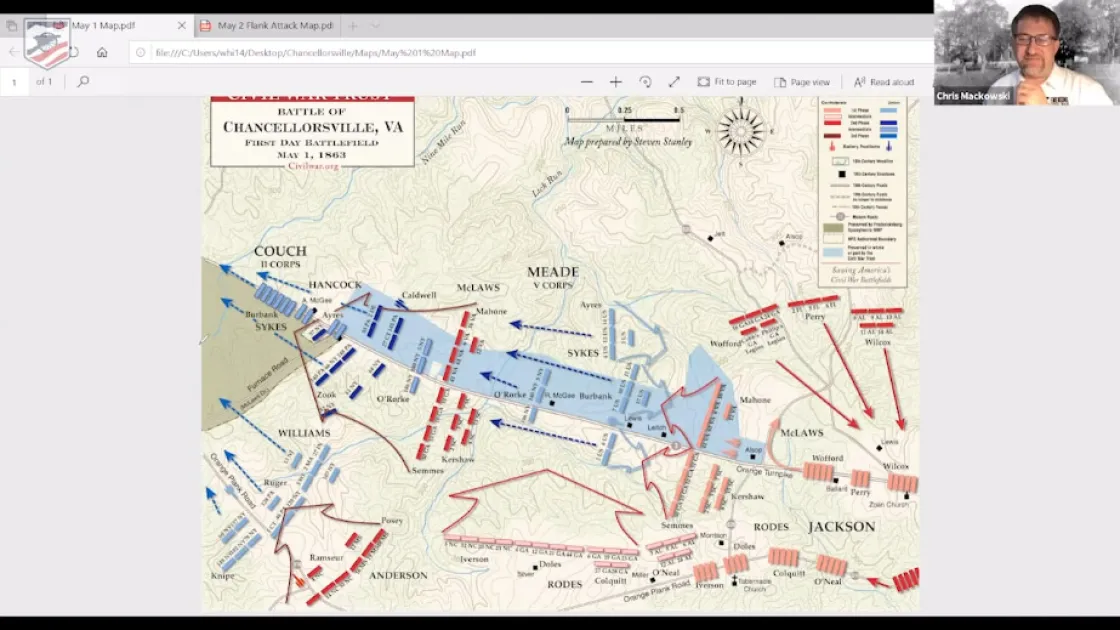This screenshot has width=1120, height=630.
Task: Select the May 1 Map.pdf tab
Action: (x=110, y=26)
